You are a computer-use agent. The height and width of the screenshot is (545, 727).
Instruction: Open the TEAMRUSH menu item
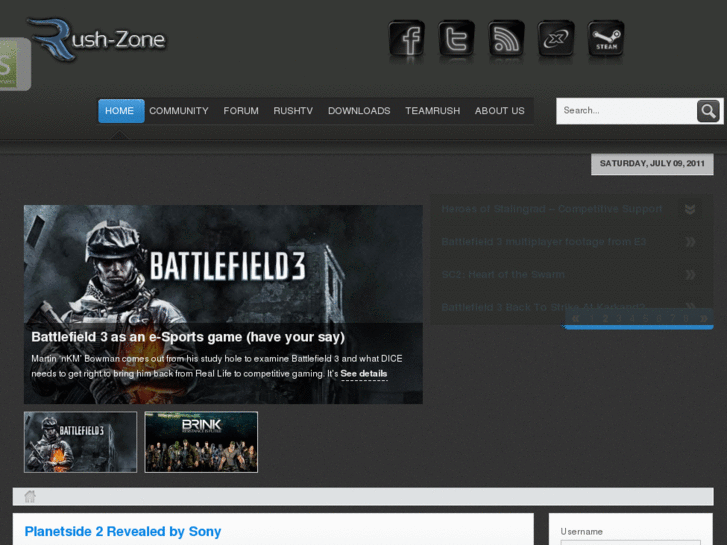[433, 111]
